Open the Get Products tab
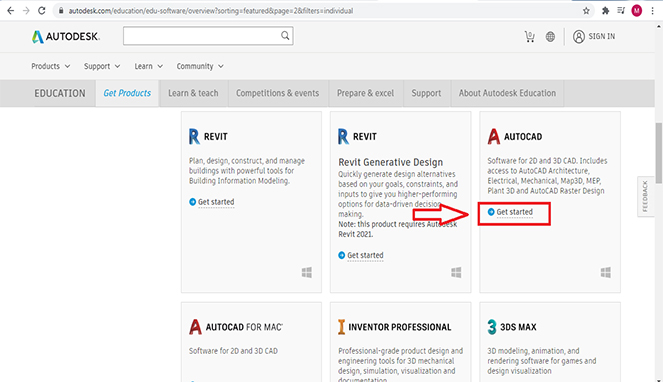The image size is (663, 382). 127,93
